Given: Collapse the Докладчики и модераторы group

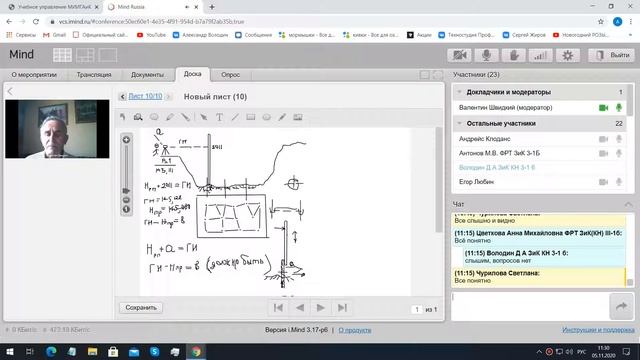Looking at the screenshot, I should 460,92.
